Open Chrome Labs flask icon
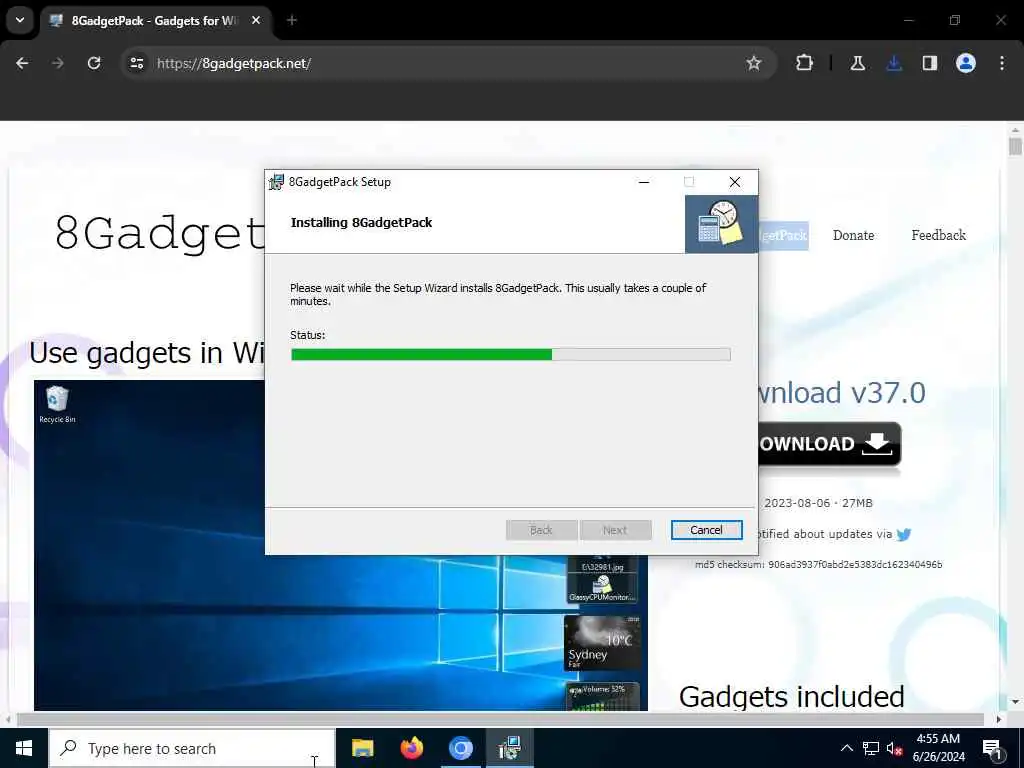 point(857,63)
